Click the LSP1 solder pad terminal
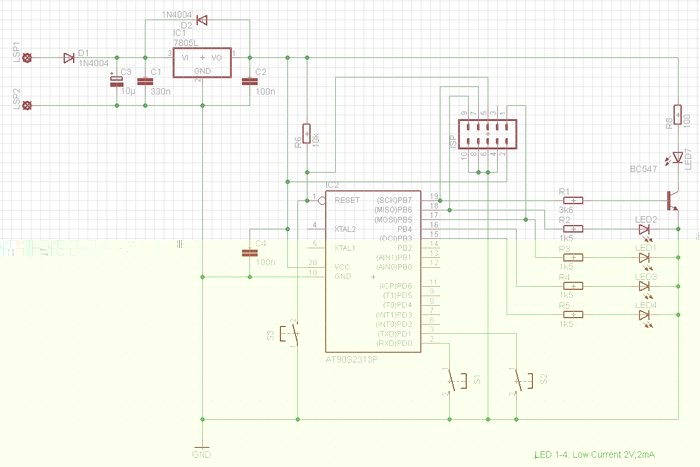Image resolution: width=700 pixels, height=467 pixels. 27,58
